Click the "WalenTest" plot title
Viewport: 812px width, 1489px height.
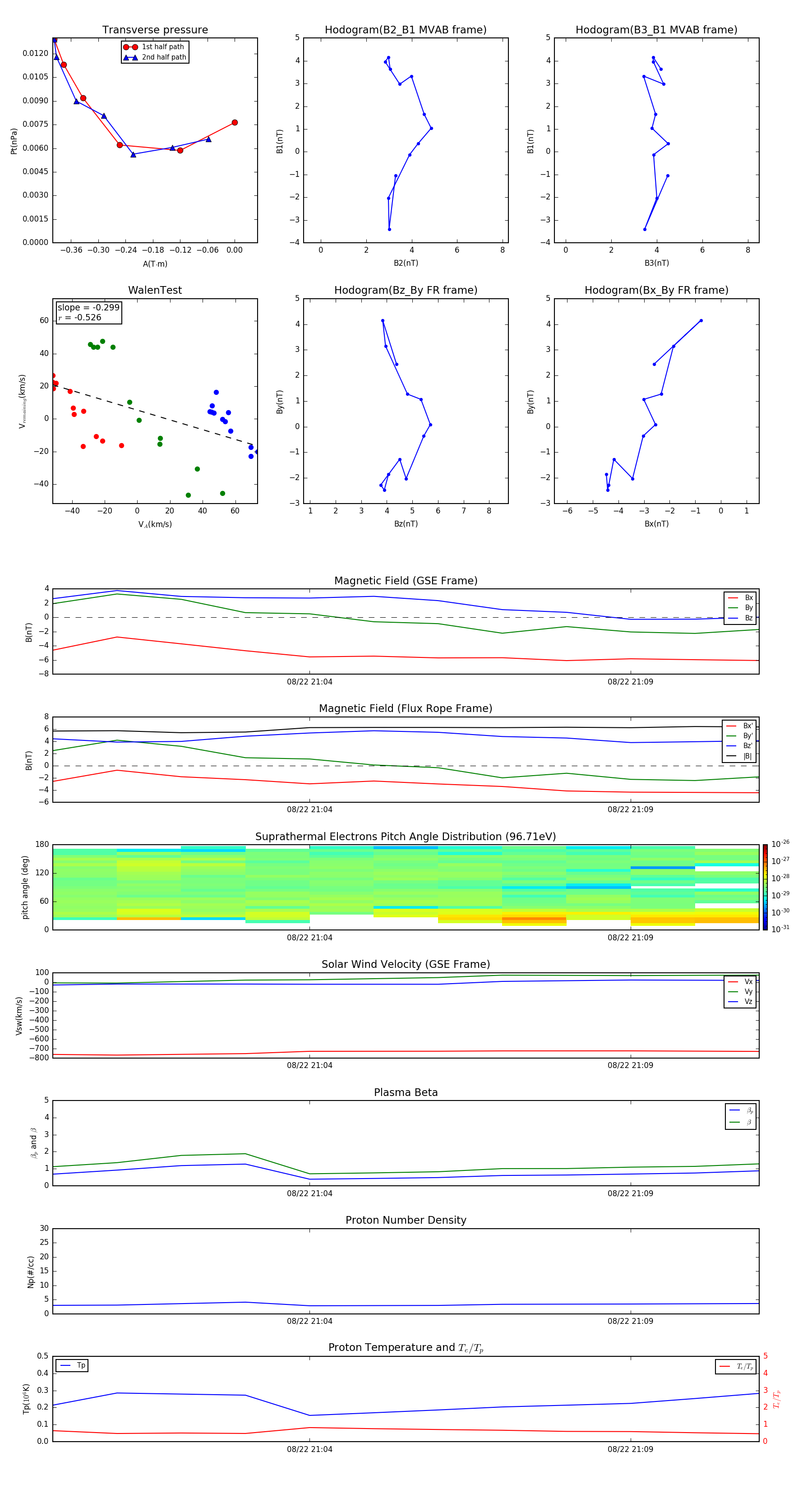coord(155,290)
